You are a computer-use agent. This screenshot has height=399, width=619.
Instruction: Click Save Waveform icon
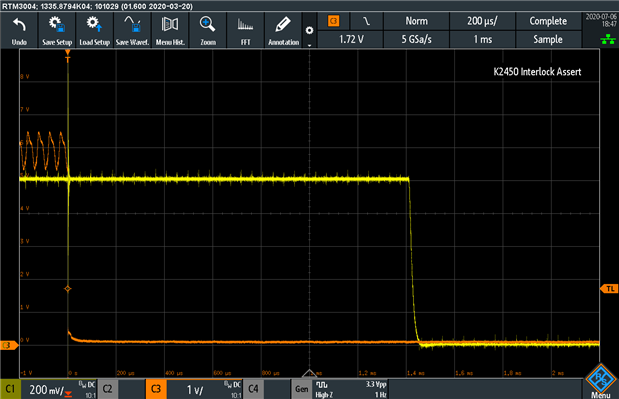coord(132,30)
